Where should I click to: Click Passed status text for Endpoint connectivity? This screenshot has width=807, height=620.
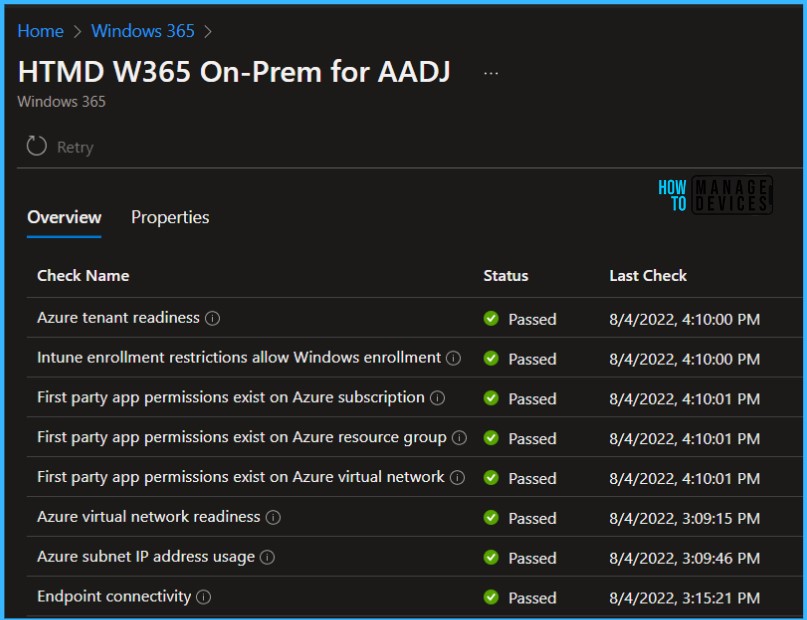point(532,598)
